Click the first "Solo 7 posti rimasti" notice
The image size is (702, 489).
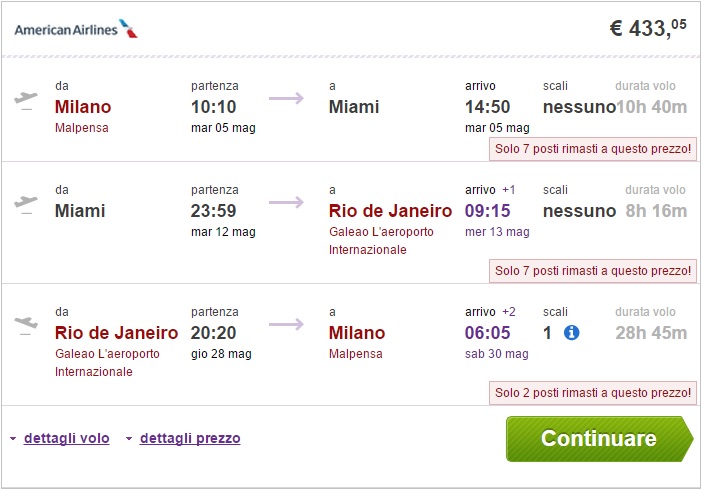click(x=592, y=150)
